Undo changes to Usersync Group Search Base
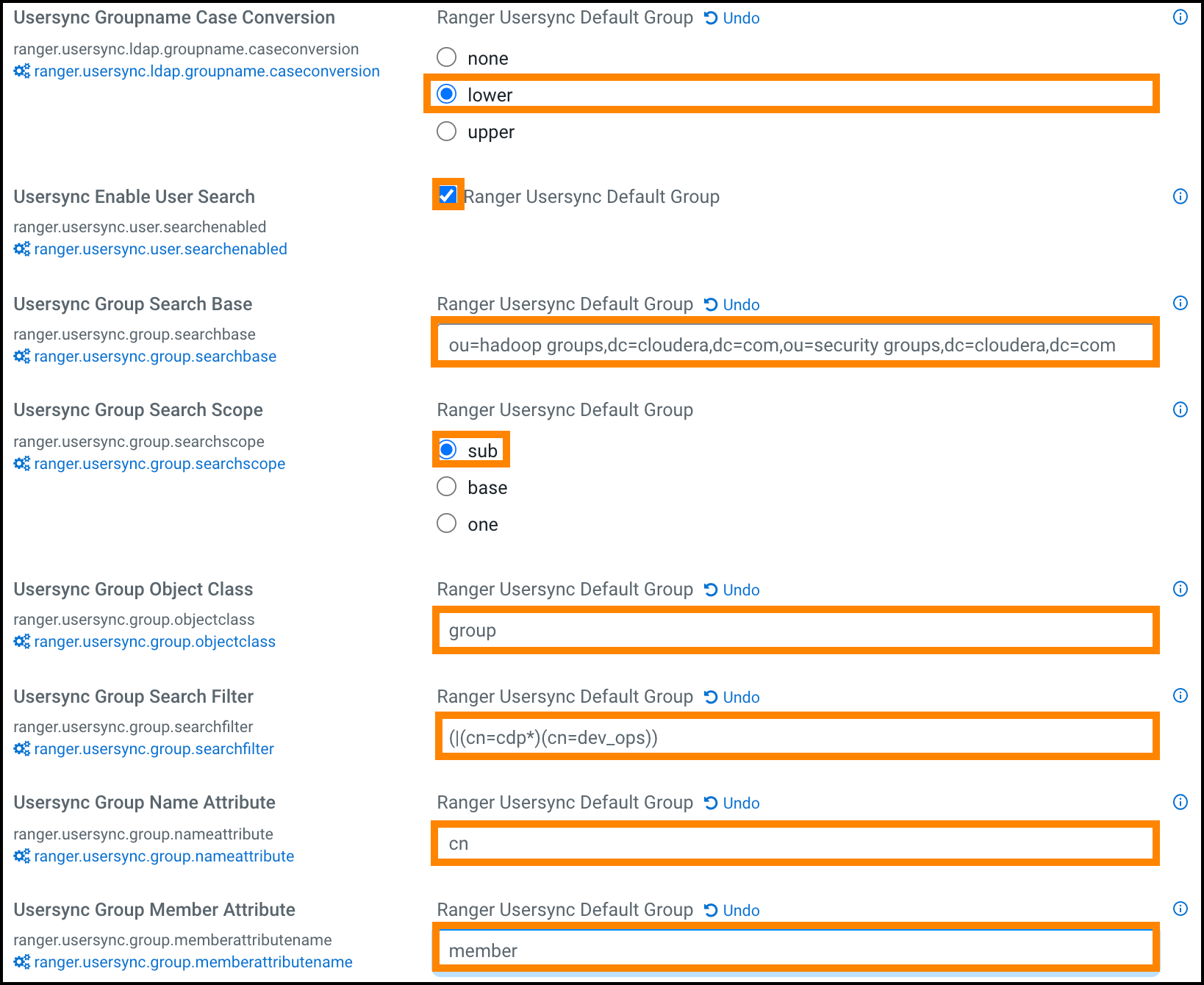The image size is (1204, 985). 732,304
